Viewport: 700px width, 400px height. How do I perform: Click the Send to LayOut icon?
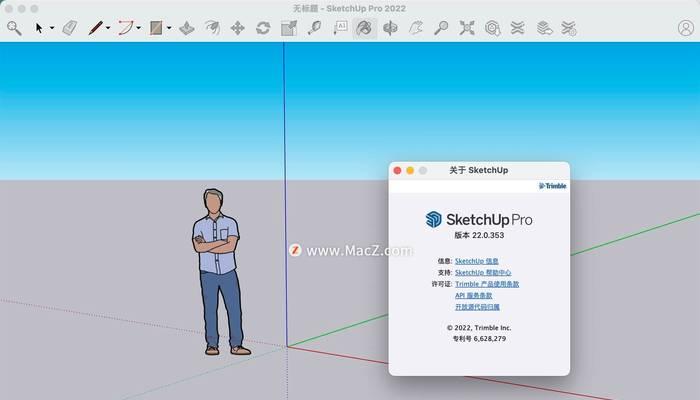544,28
